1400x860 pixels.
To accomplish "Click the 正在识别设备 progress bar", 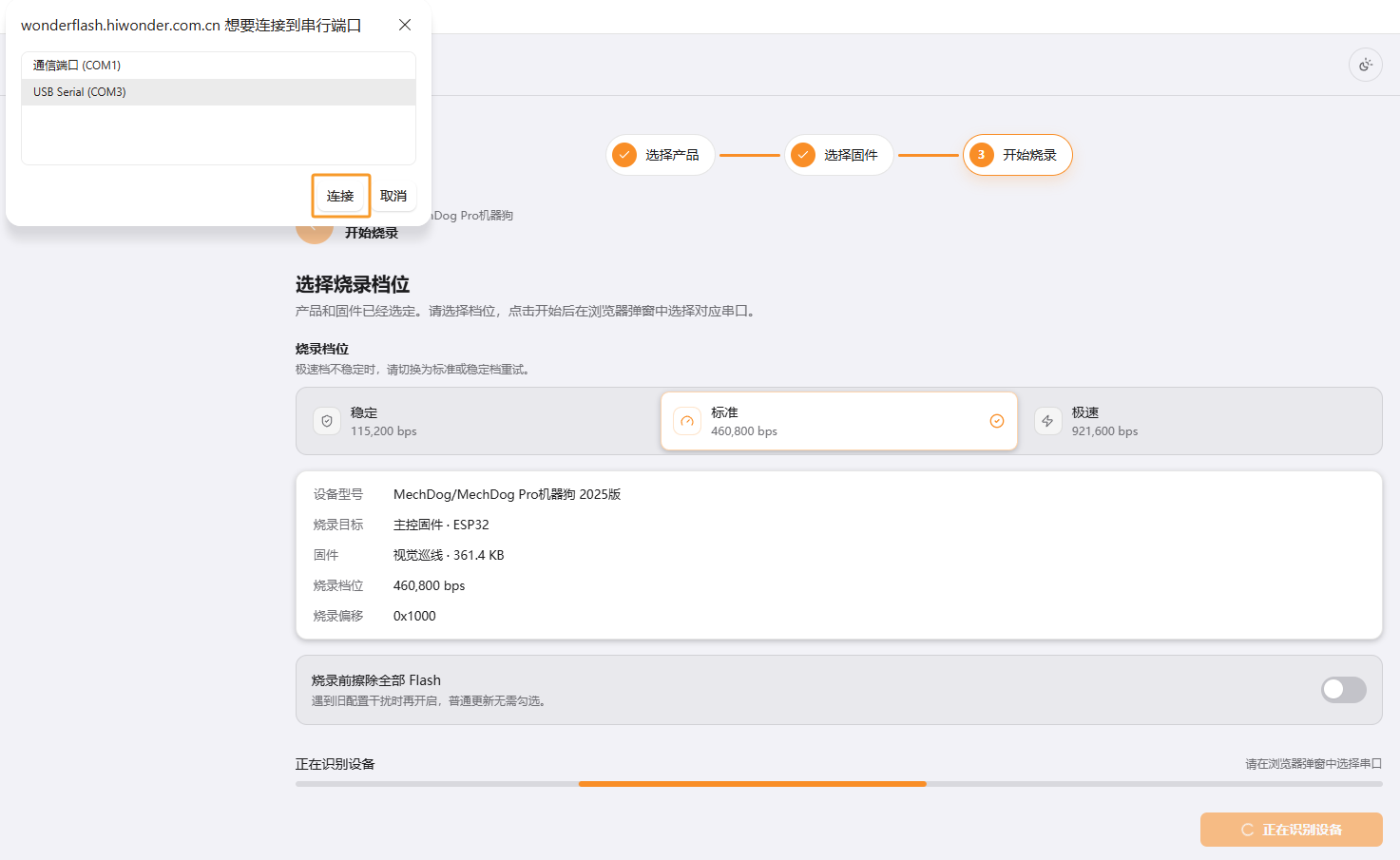I will pyautogui.click(x=839, y=784).
